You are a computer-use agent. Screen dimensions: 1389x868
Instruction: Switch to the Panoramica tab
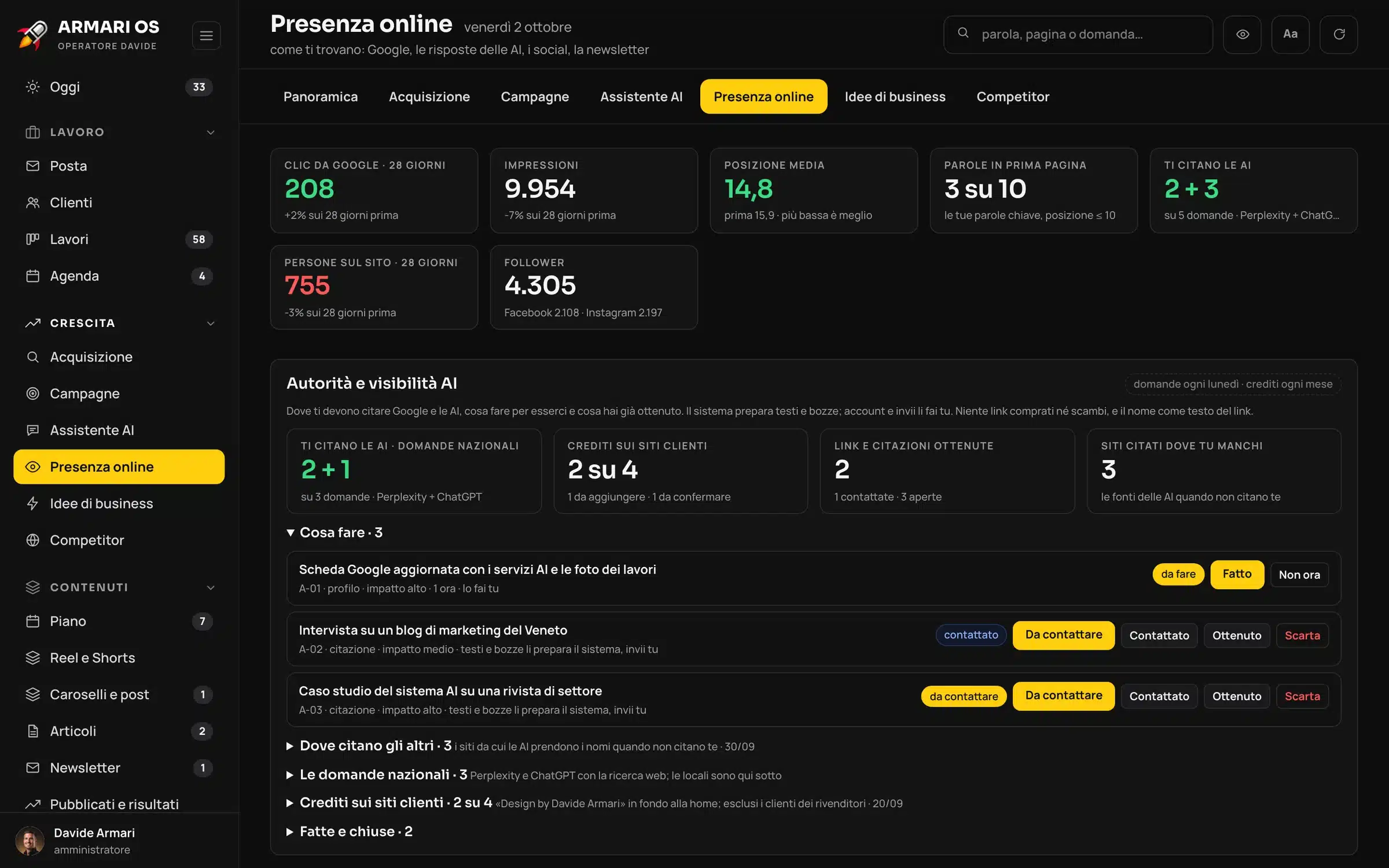click(321, 97)
